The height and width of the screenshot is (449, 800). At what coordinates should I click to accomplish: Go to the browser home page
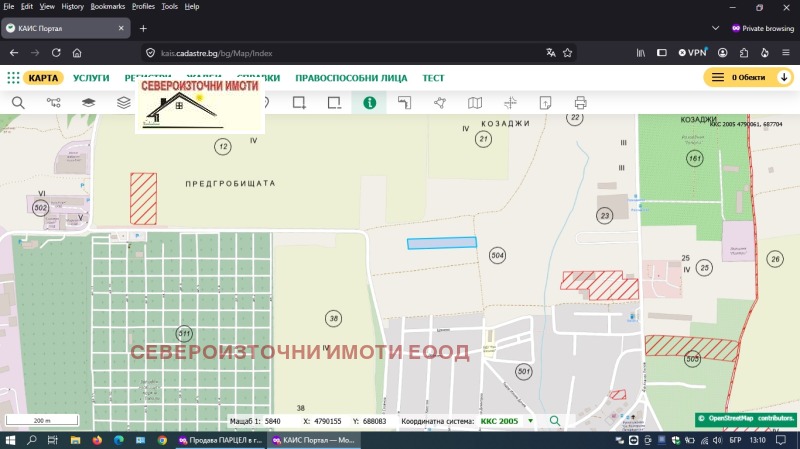coord(77,53)
